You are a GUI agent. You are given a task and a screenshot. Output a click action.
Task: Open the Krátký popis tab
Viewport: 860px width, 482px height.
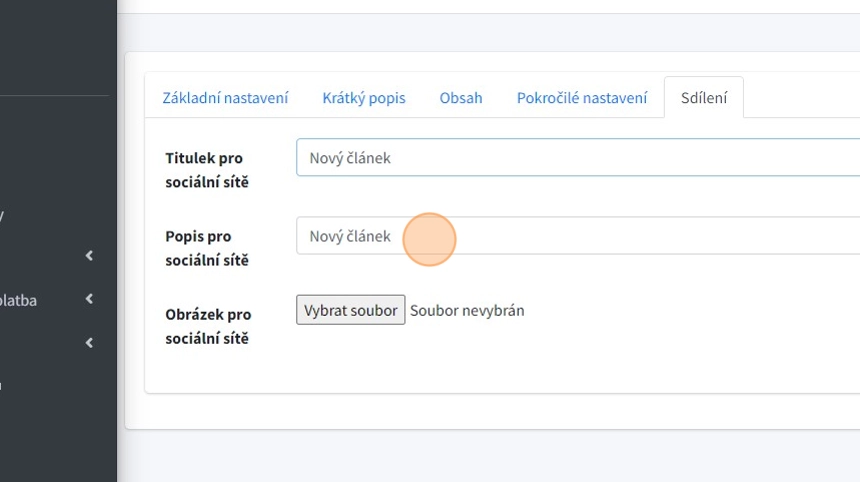coord(364,98)
